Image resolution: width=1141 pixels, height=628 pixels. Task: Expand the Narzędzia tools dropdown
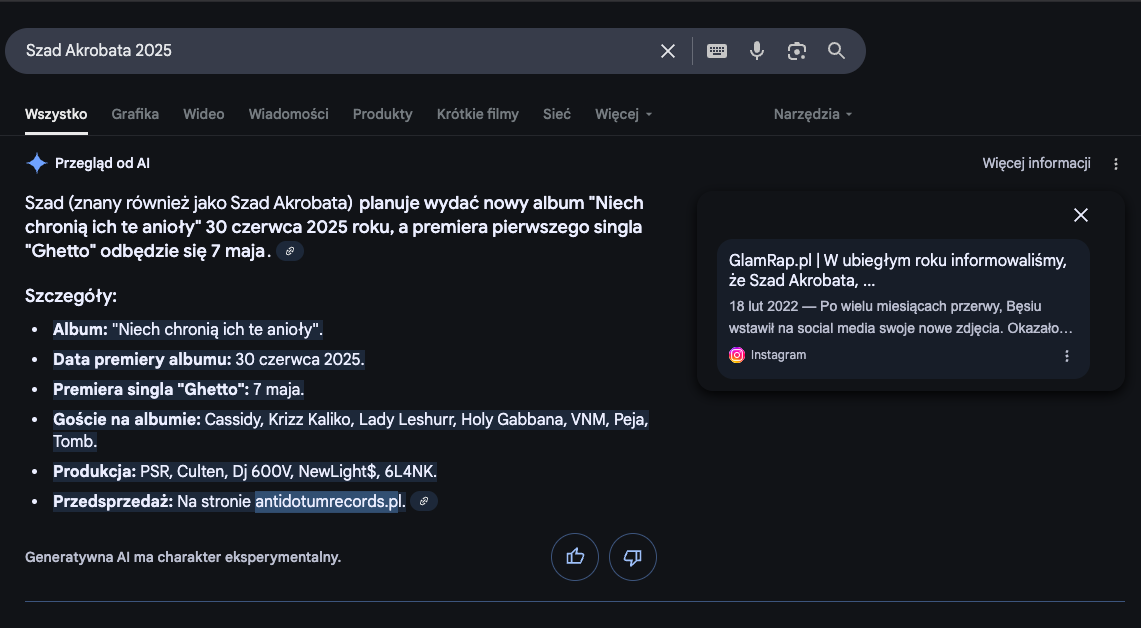[x=812, y=114]
